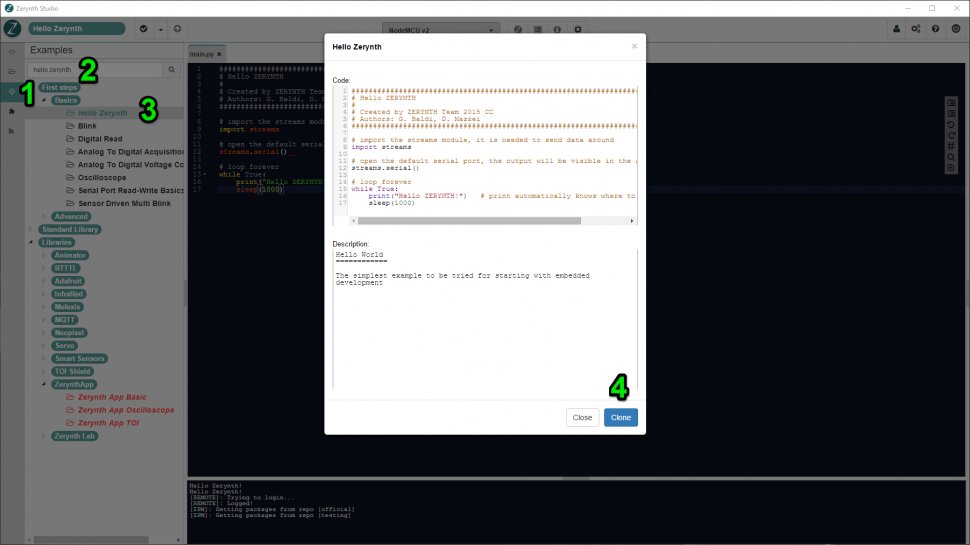Expand the Animator library node
This screenshot has width=970, height=545.
(x=44, y=255)
